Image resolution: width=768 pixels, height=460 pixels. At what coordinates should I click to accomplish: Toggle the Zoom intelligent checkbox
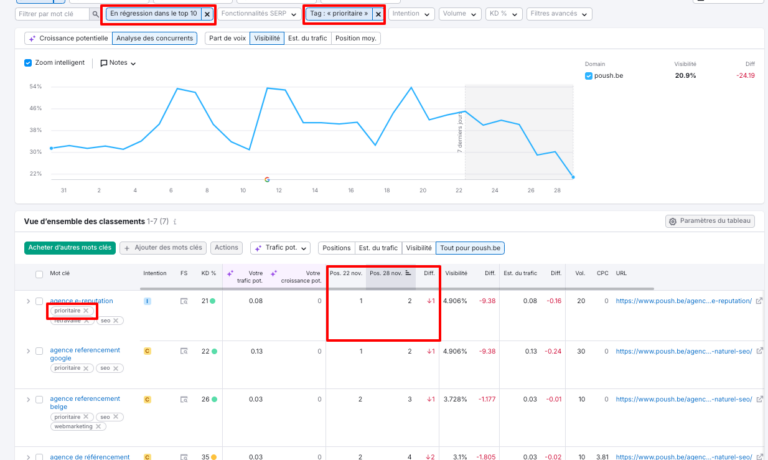click(29, 62)
